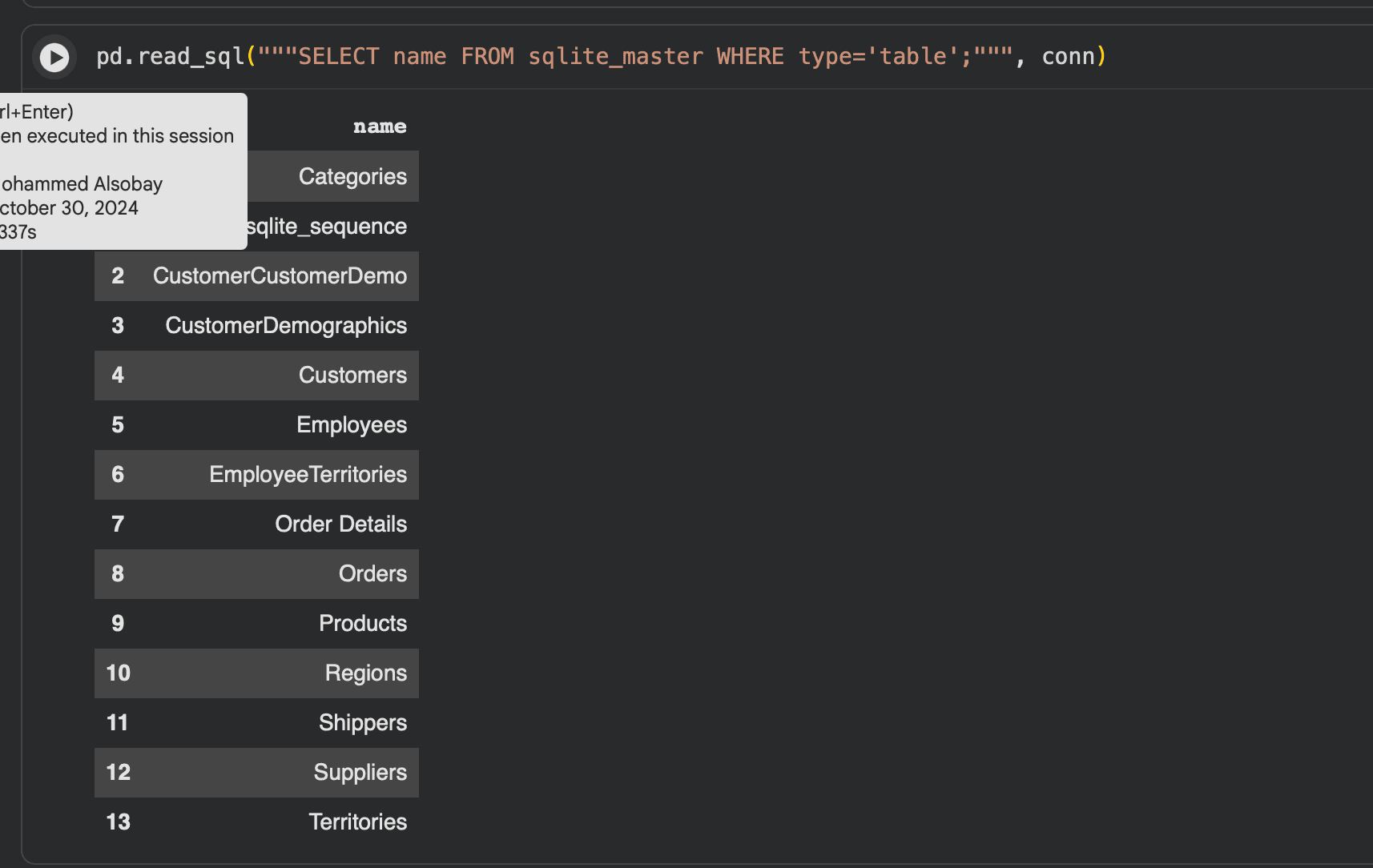
Task: Click the sqlite_sequence table entry
Action: click(327, 227)
